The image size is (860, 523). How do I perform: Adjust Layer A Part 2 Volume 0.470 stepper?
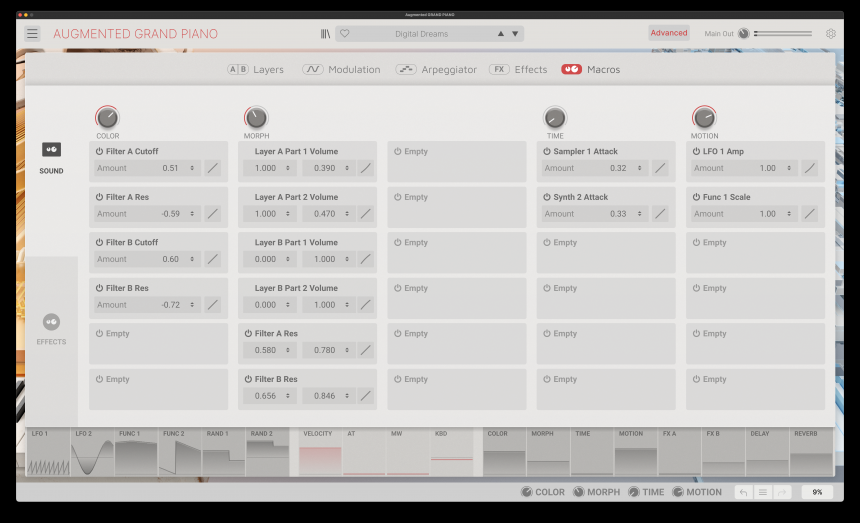pyautogui.click(x=347, y=214)
